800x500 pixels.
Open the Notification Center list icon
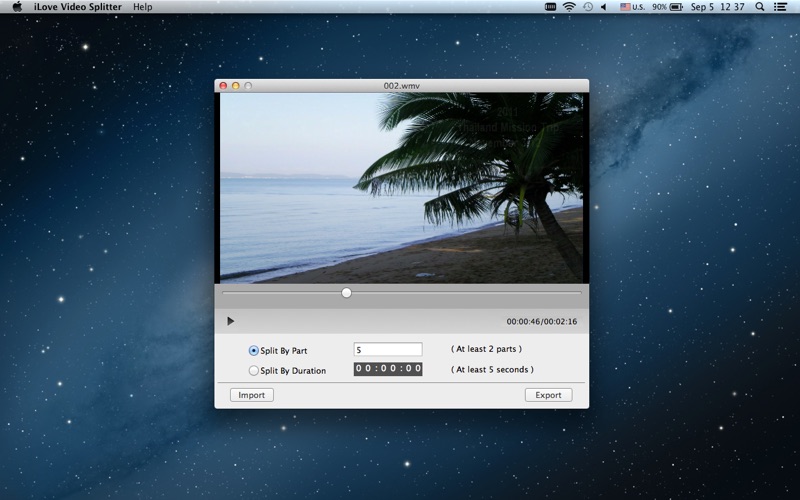pyautogui.click(x=780, y=7)
